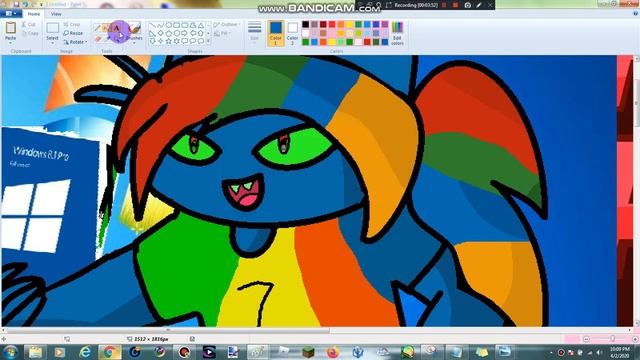Select the Oval shape

coord(168,25)
